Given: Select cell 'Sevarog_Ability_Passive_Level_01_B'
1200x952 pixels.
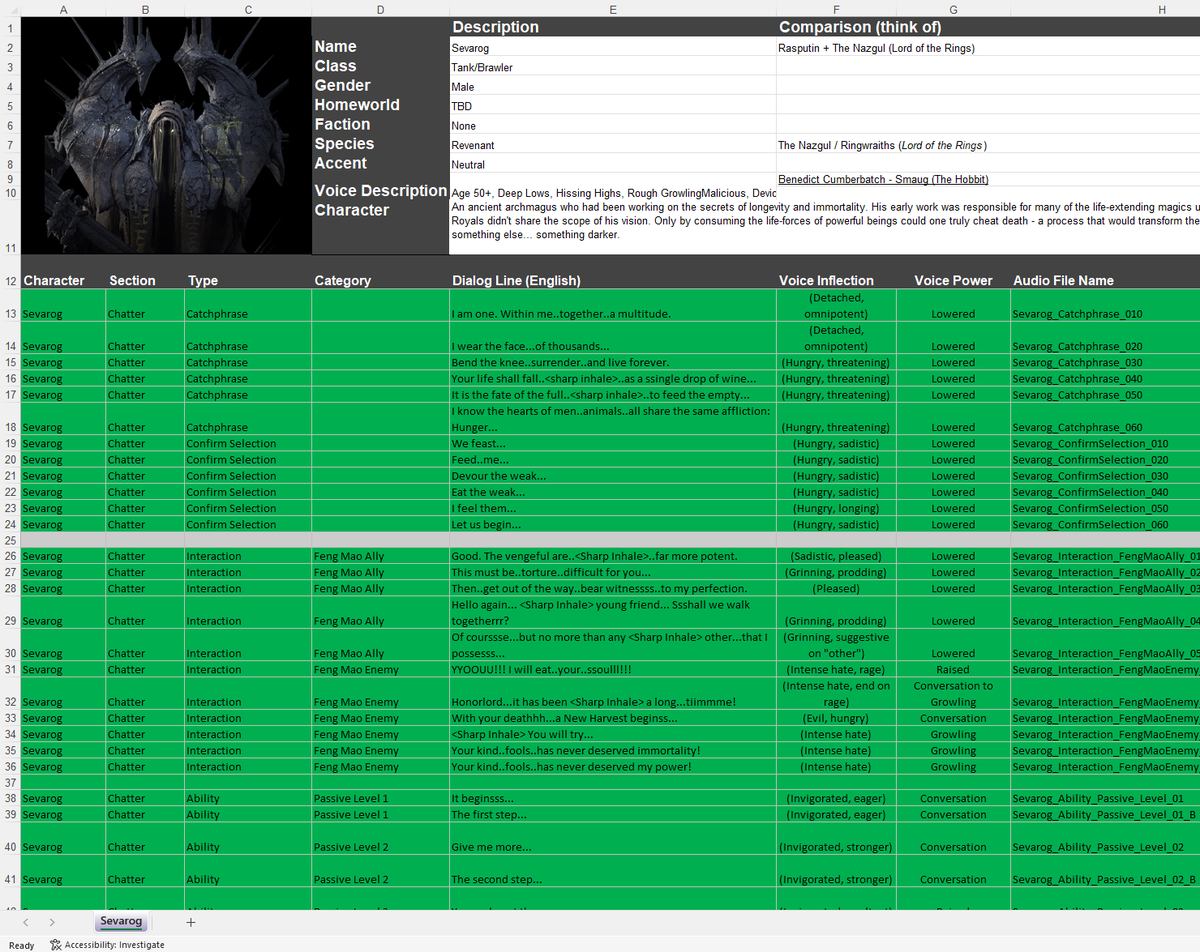Looking at the screenshot, I should [1105, 814].
